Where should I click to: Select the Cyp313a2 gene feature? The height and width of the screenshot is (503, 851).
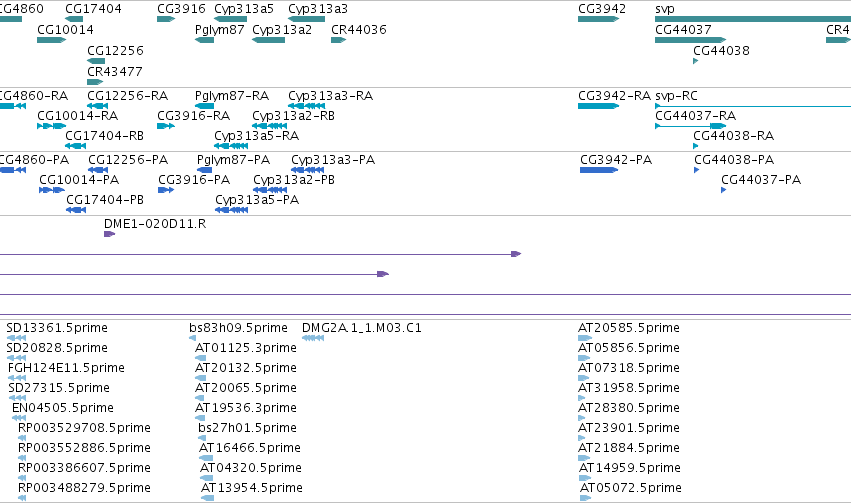(x=269, y=40)
